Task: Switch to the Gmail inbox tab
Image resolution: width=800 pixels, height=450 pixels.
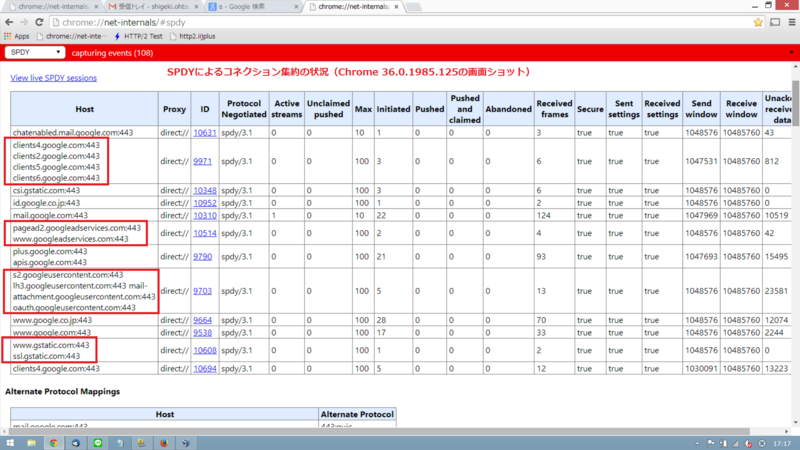Action: coord(153,7)
